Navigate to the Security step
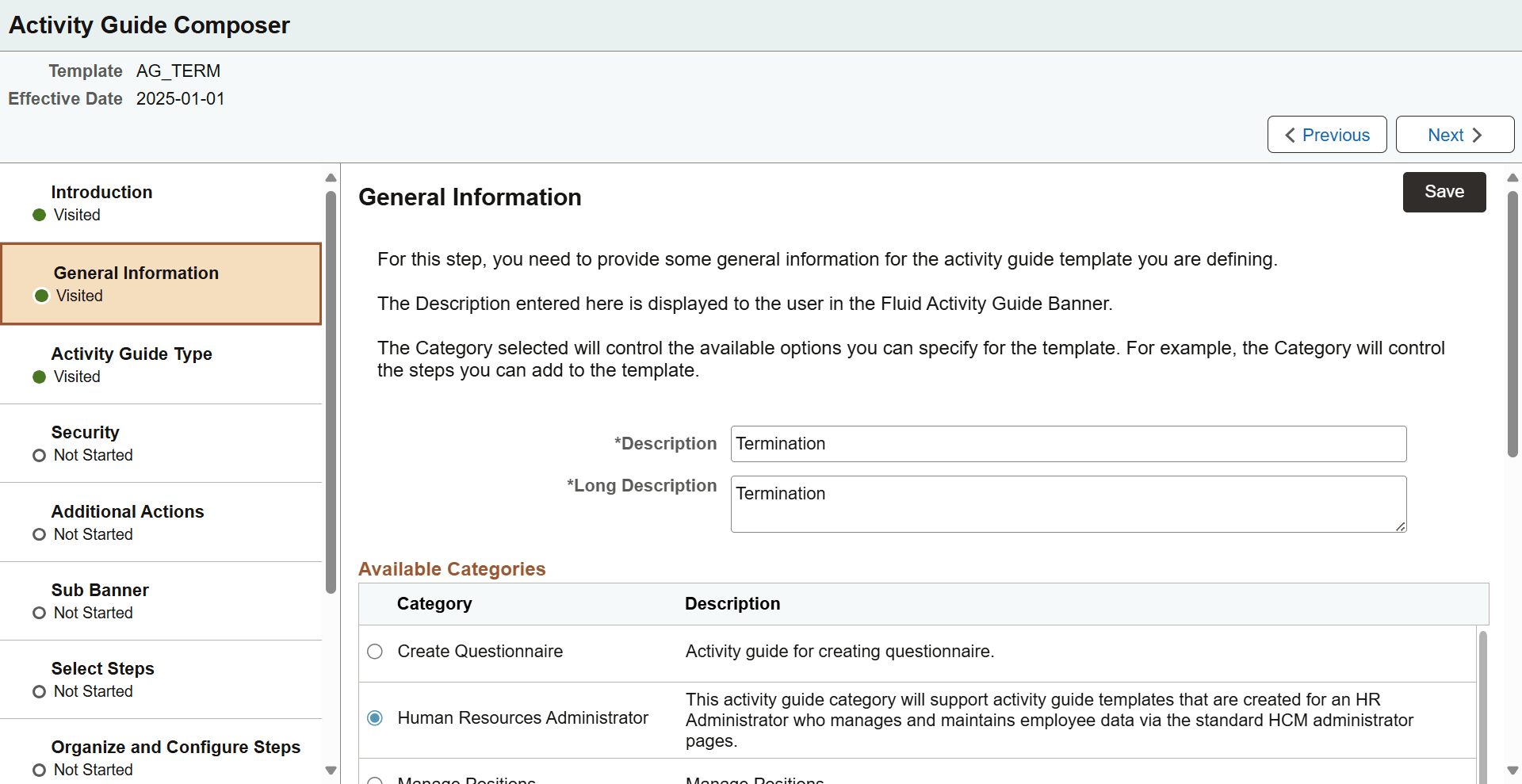 pos(85,432)
